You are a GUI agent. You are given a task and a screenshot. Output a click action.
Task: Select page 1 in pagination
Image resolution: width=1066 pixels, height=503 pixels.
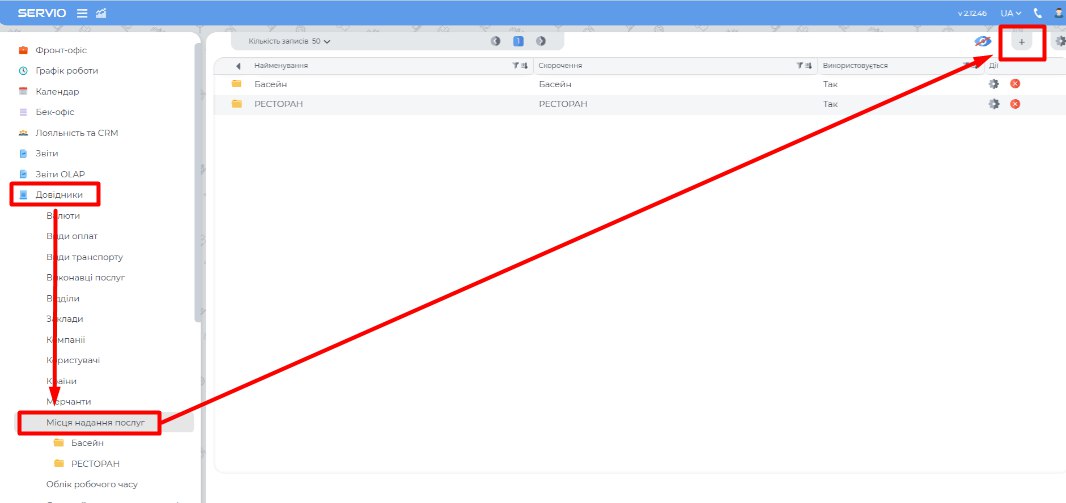click(518, 41)
